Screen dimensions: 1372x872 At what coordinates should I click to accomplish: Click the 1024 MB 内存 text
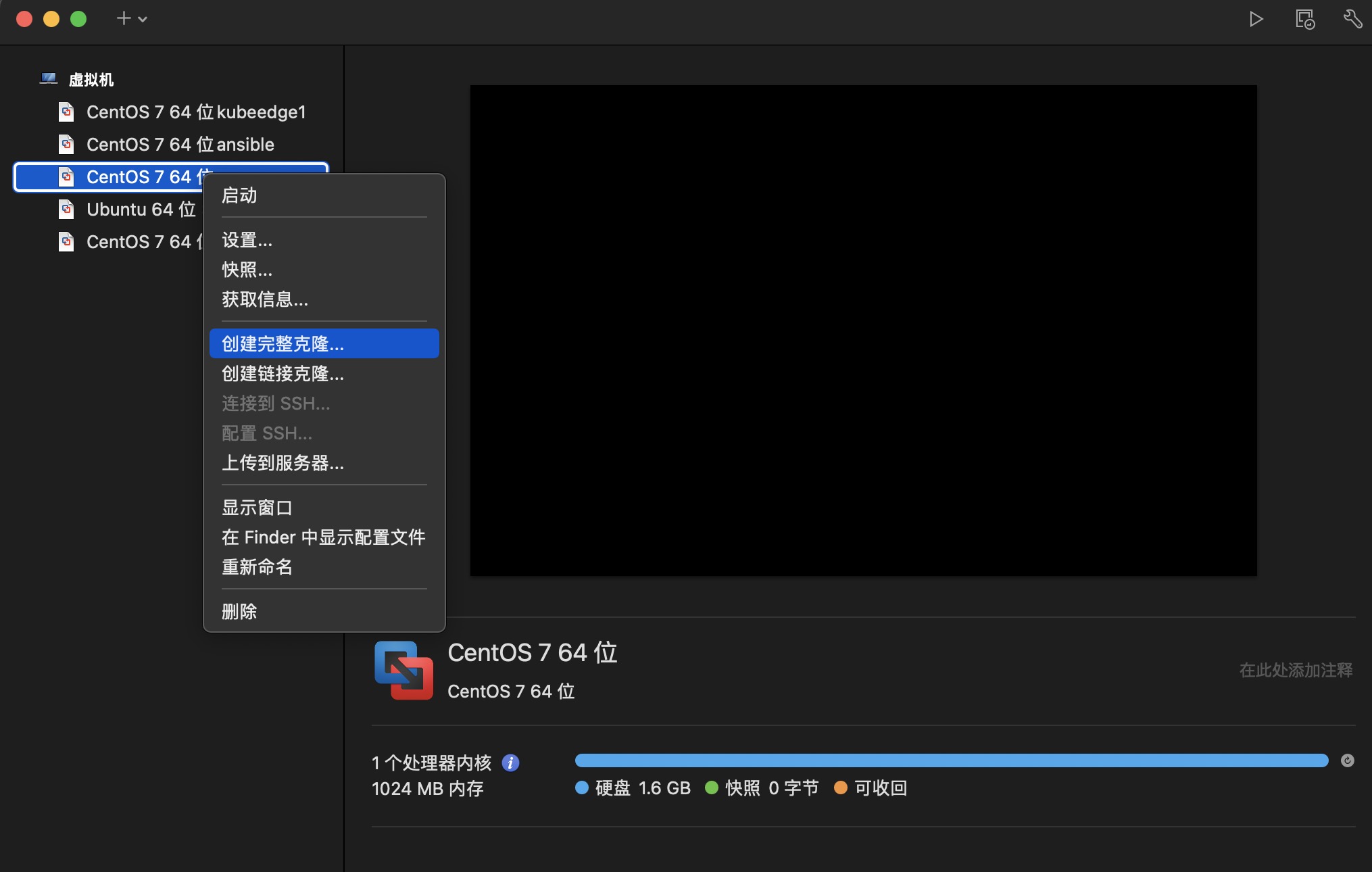pyautogui.click(x=428, y=789)
